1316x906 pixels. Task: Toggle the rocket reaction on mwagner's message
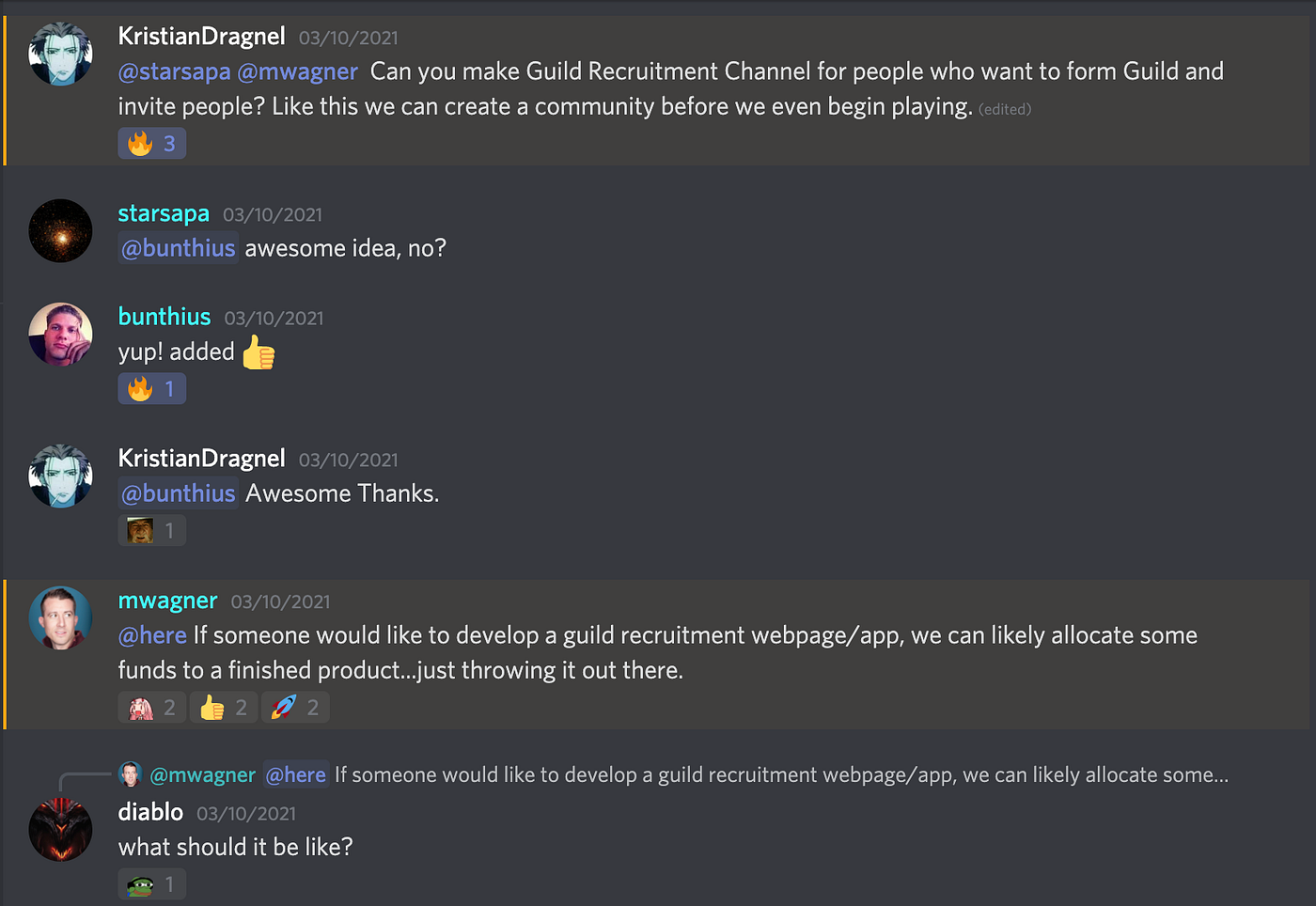[294, 707]
